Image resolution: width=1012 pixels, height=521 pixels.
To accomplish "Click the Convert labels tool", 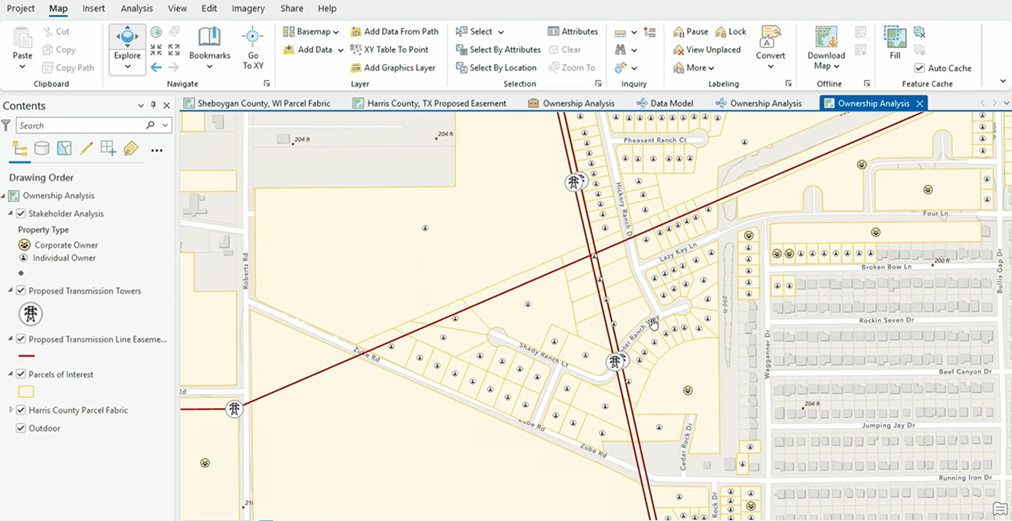I will pos(771,48).
